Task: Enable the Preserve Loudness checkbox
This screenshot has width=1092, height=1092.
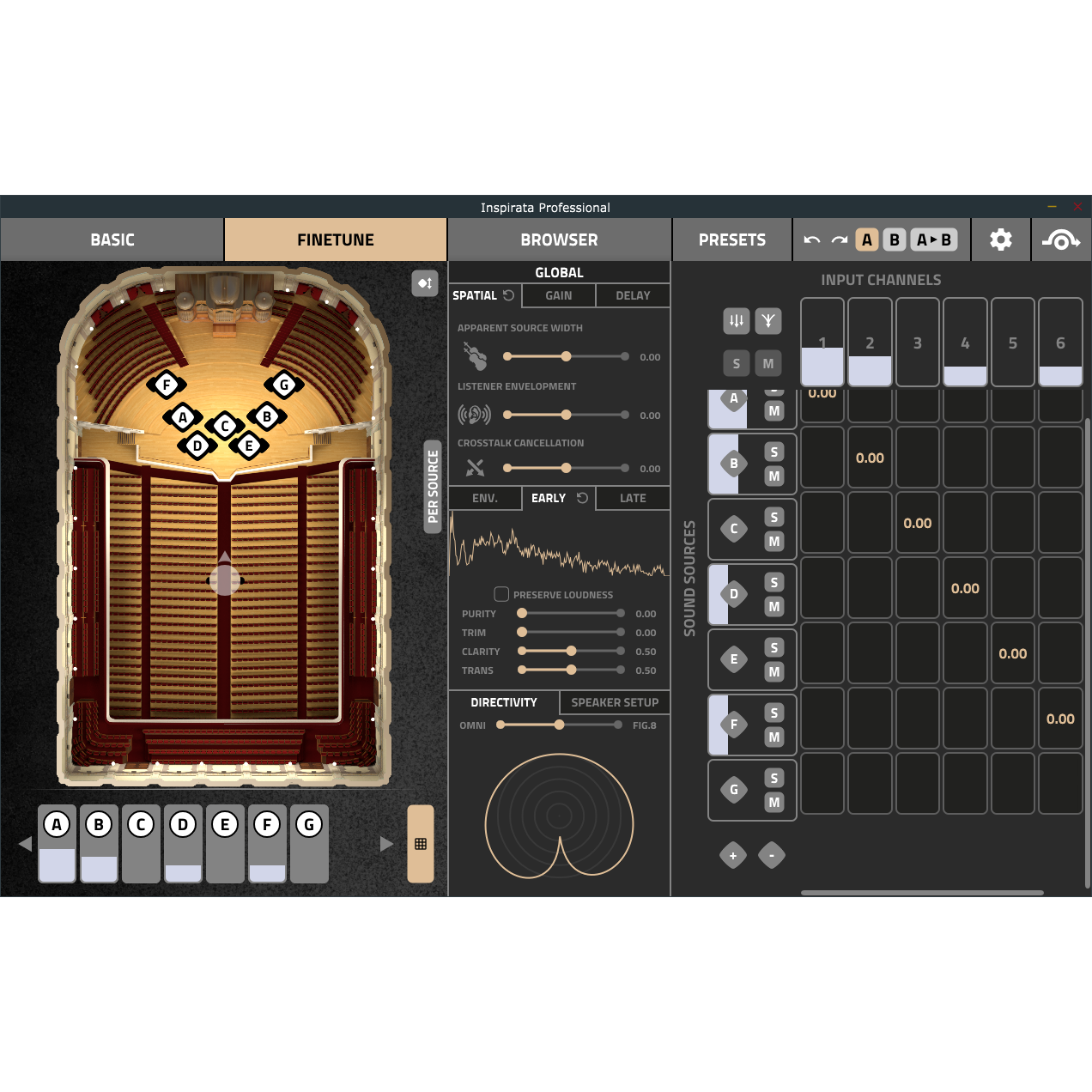Action: (501, 593)
